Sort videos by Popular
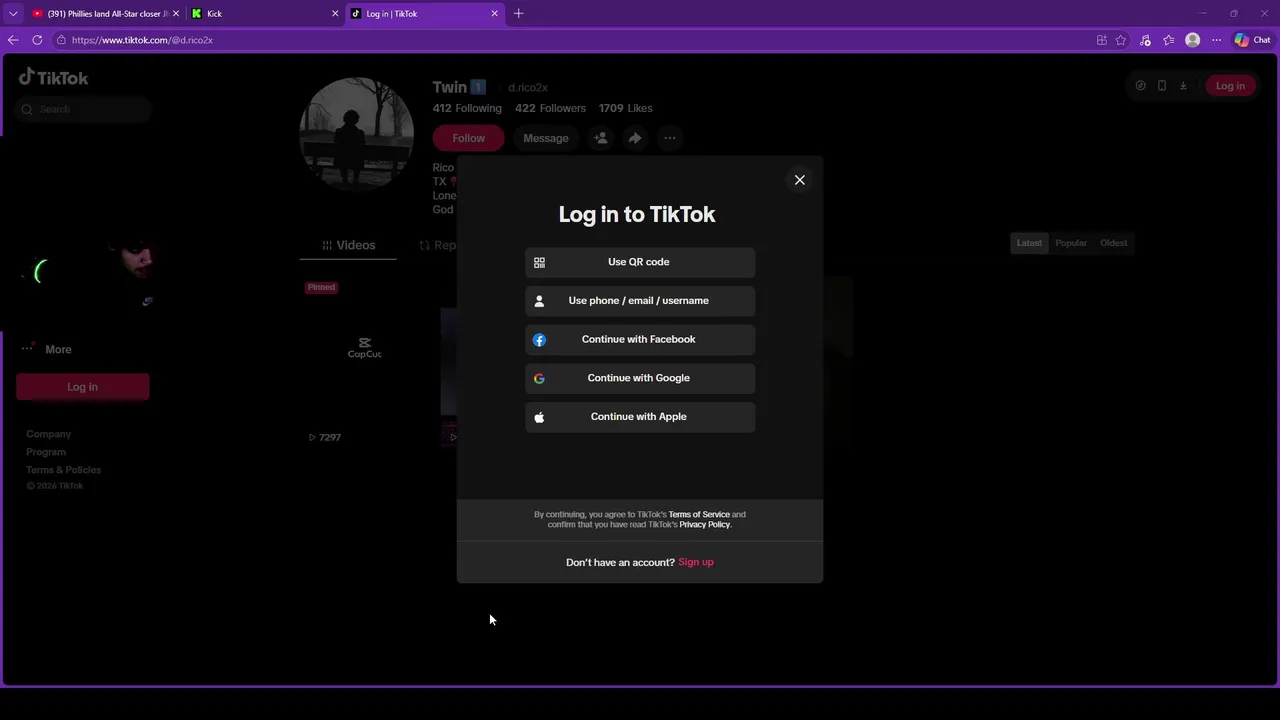The height and width of the screenshot is (720, 1280). click(1071, 243)
